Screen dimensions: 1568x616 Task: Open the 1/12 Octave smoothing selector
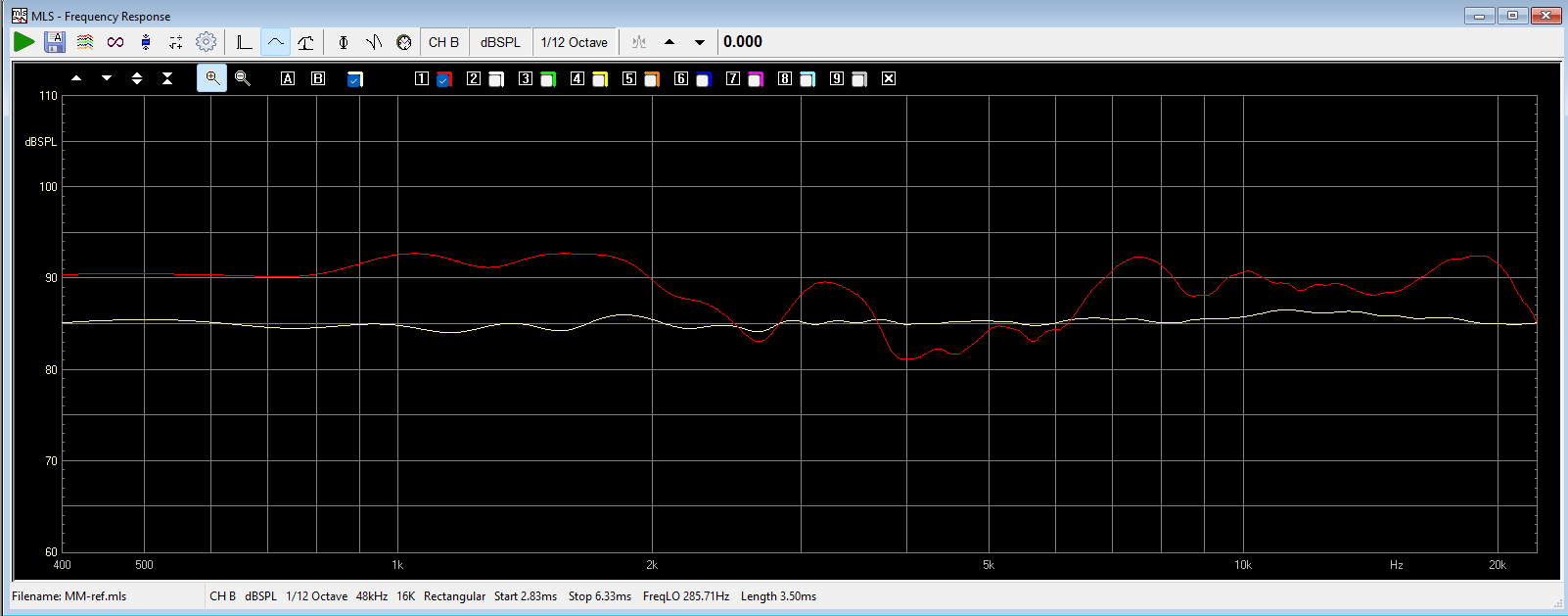[575, 42]
